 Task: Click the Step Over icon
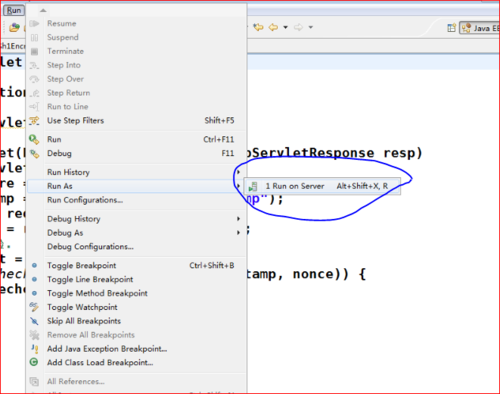(34, 79)
